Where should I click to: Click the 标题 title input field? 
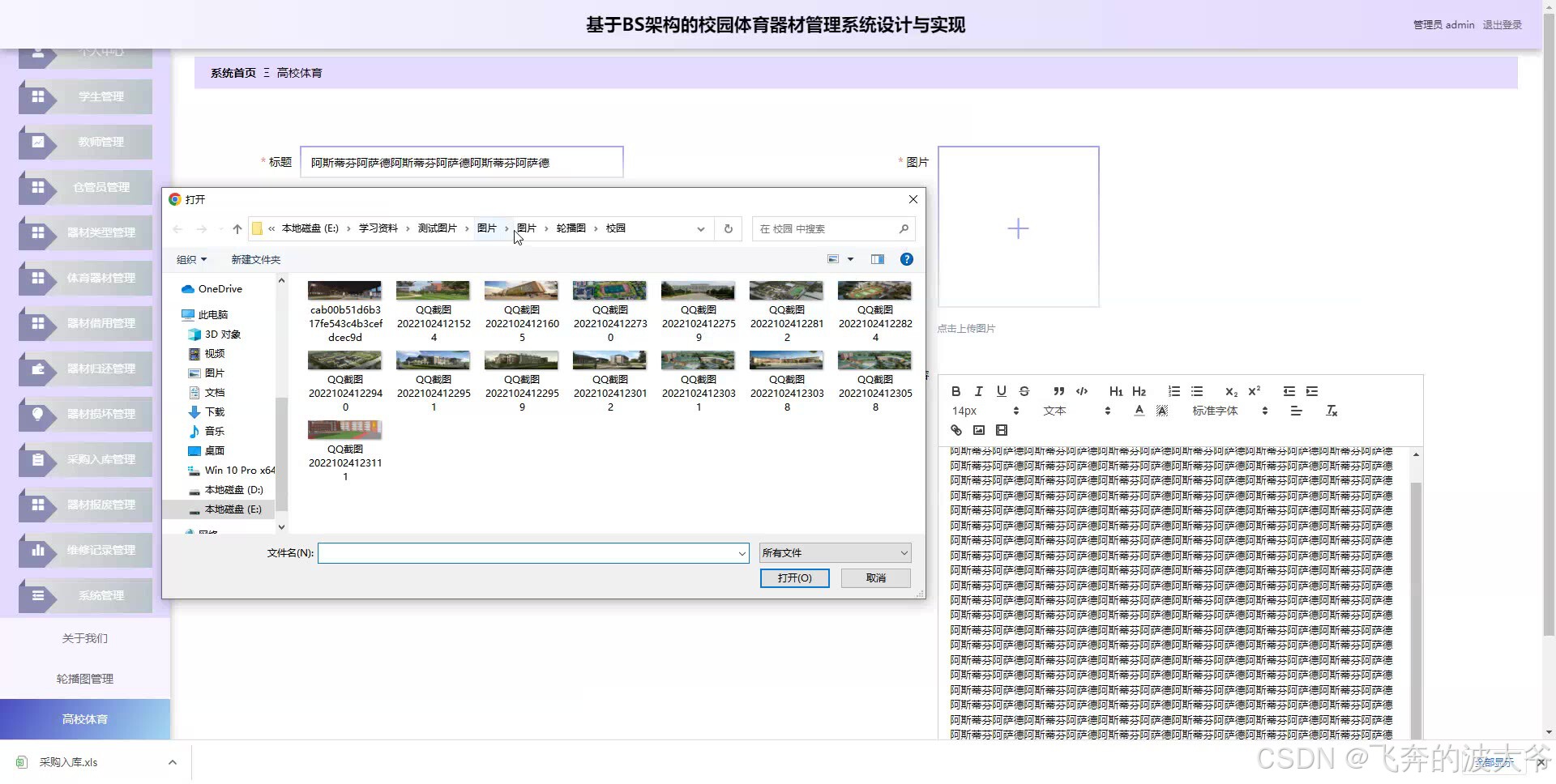(461, 162)
